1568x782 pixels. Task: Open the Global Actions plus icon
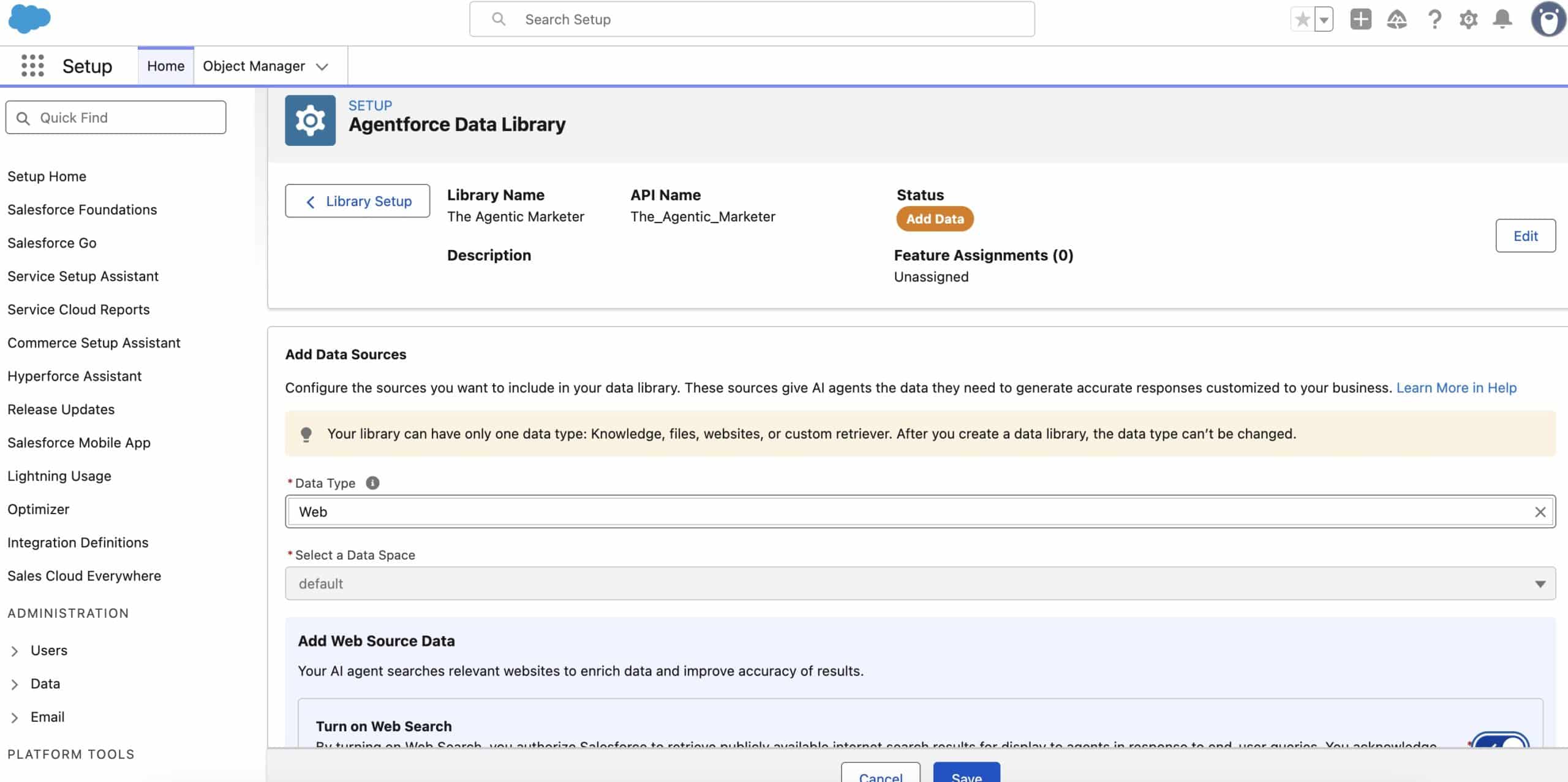point(1360,20)
